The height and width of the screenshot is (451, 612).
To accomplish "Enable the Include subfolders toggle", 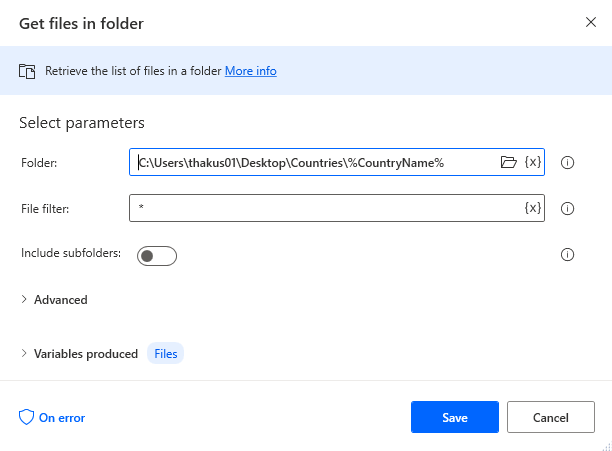I will (157, 256).
